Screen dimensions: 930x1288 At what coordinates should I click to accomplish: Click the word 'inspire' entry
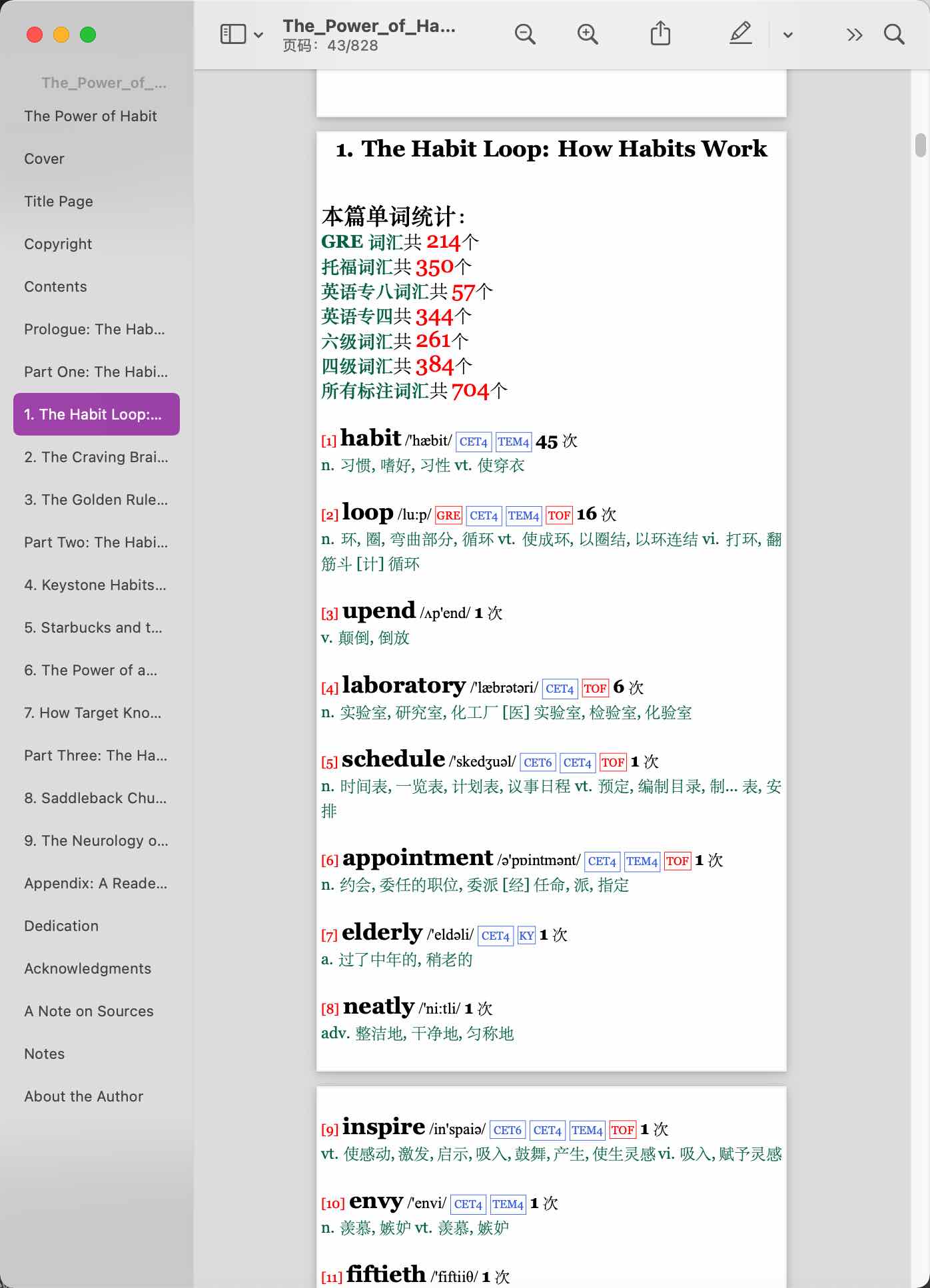coord(384,1127)
